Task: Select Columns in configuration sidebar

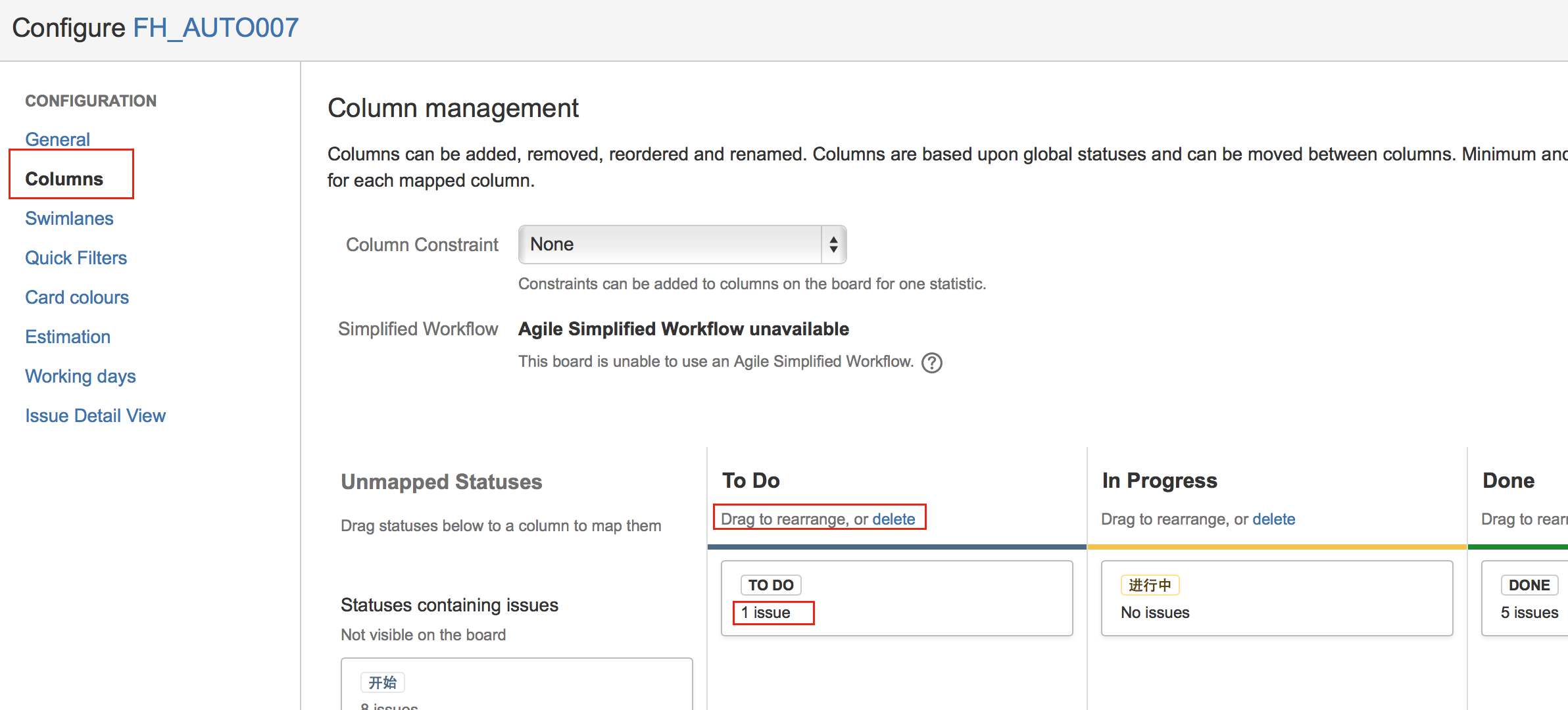Action: 64,179
